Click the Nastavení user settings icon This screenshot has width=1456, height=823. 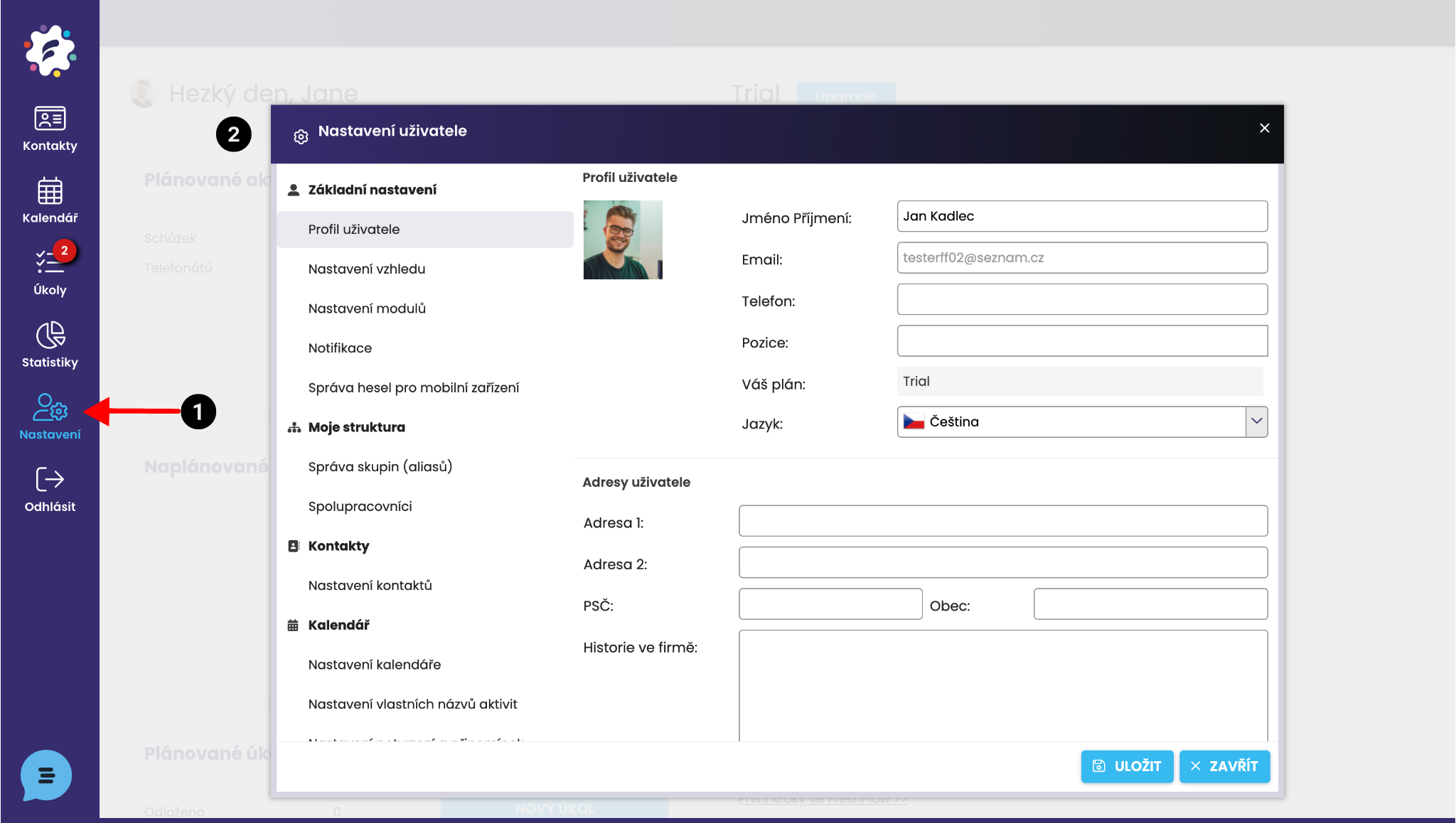click(x=50, y=408)
